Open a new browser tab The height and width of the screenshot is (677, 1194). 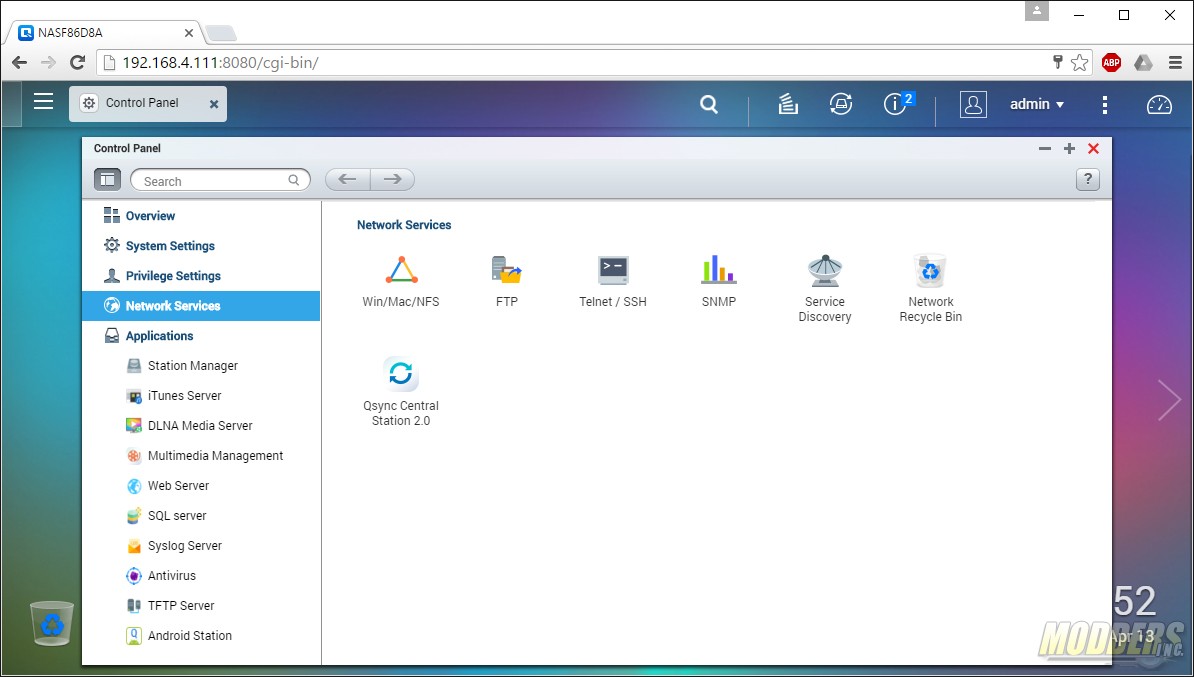tap(221, 34)
